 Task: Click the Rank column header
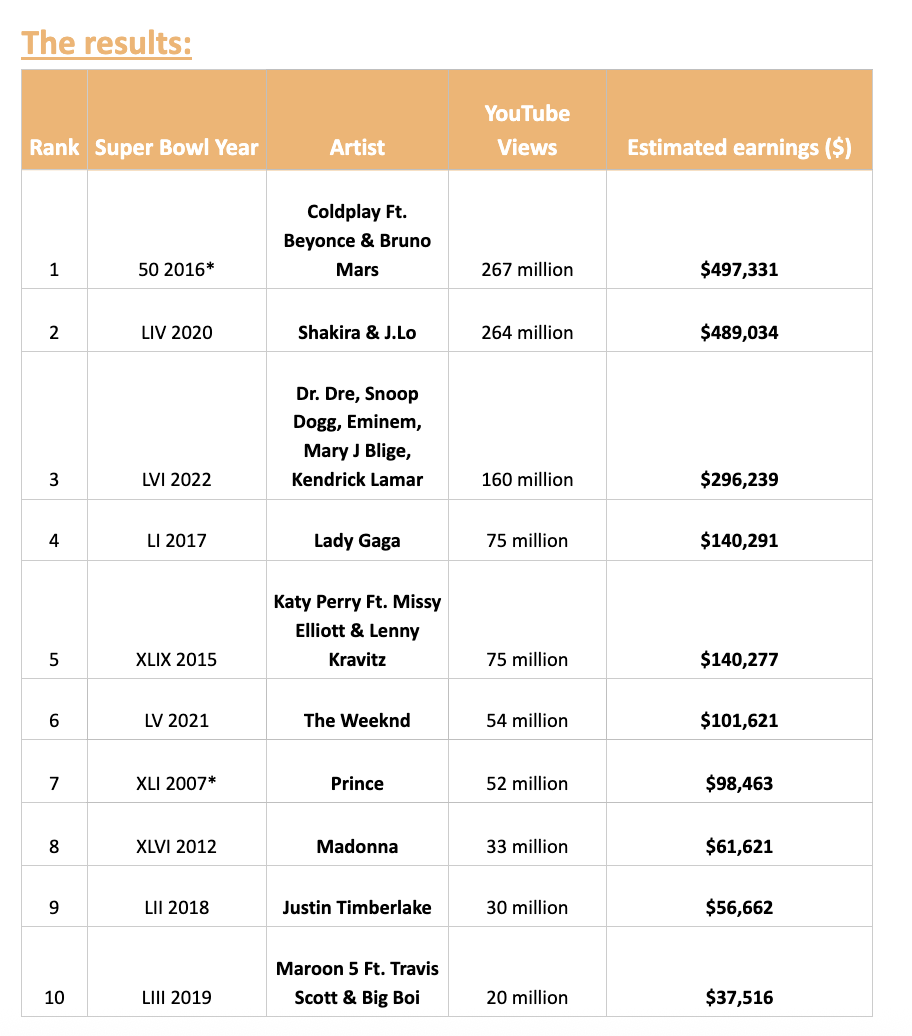54,147
